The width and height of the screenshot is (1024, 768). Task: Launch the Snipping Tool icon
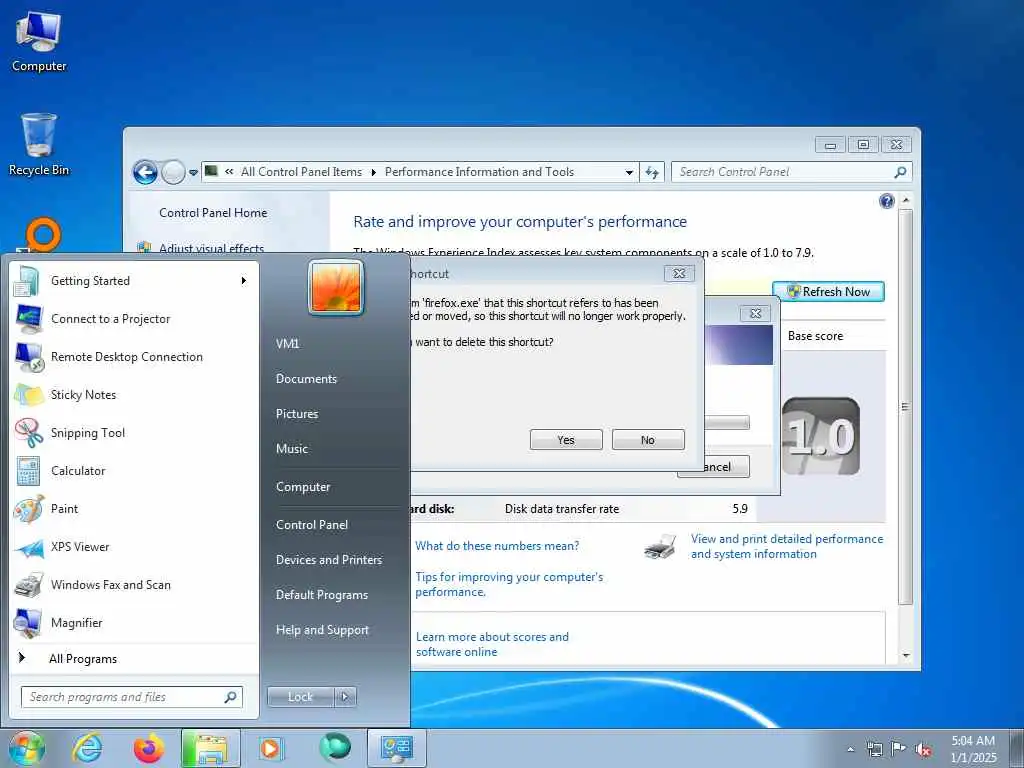29,433
